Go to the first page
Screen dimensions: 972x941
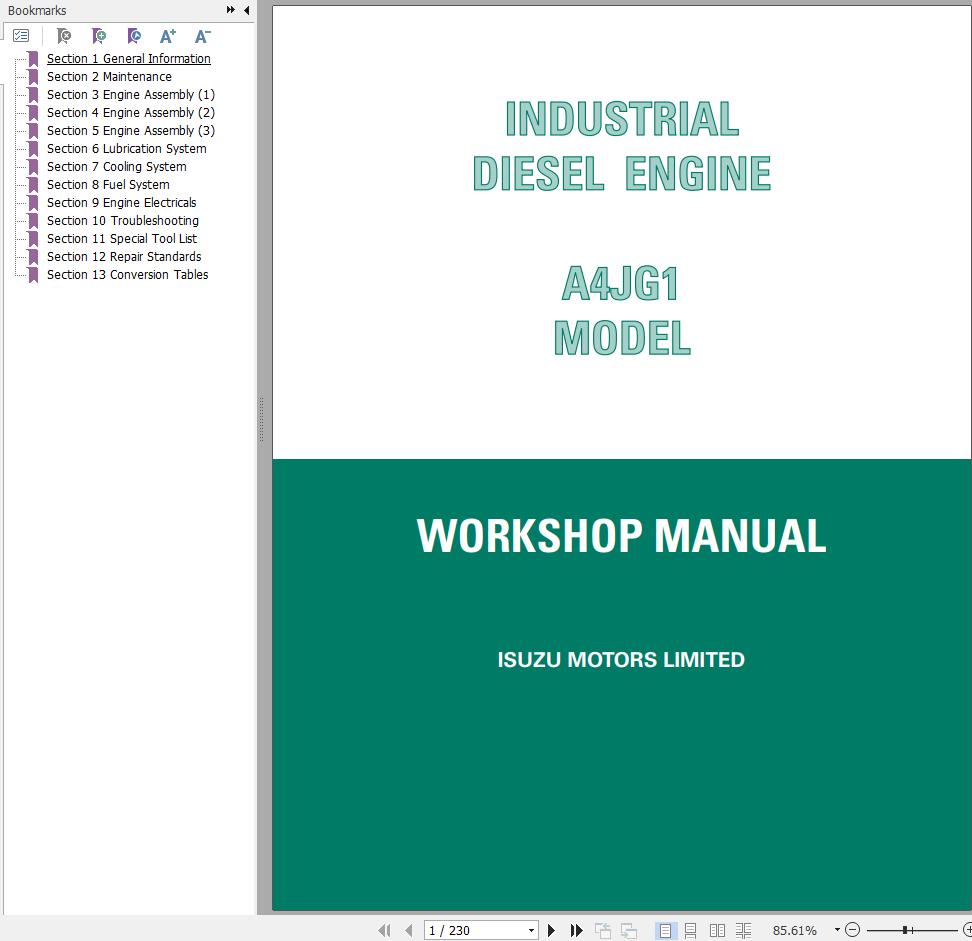click(384, 930)
